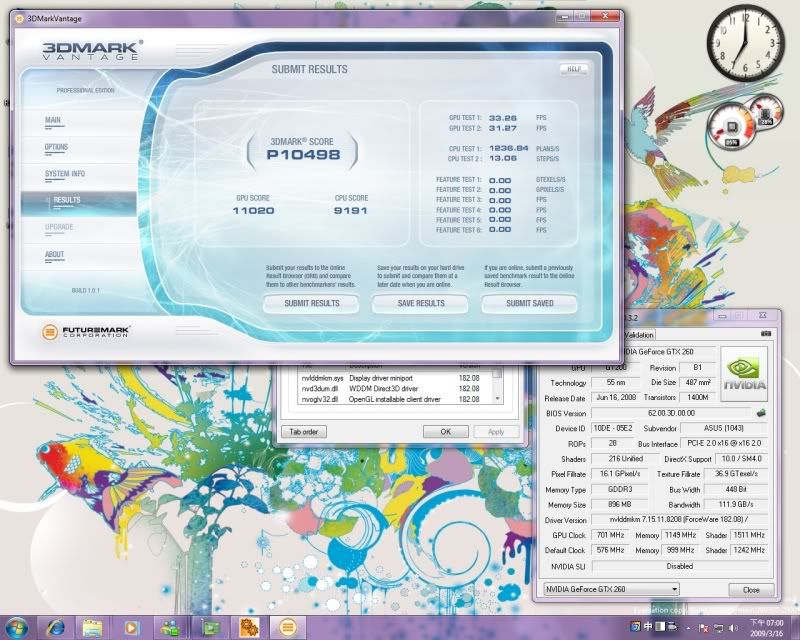Open the Upgrade section in 3DMark
Screen dimensions: 800x640
(59, 228)
